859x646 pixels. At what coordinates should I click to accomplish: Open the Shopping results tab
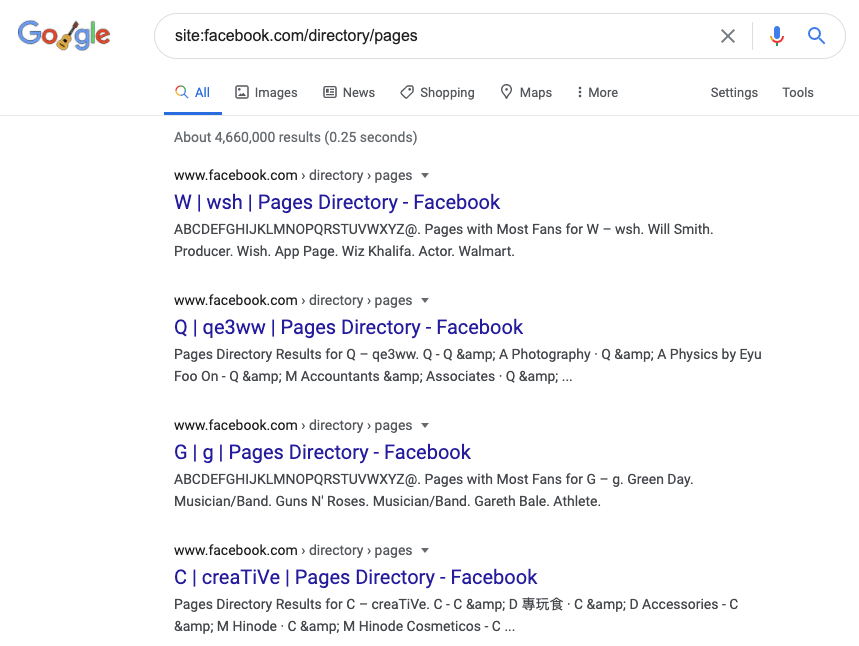coord(437,92)
